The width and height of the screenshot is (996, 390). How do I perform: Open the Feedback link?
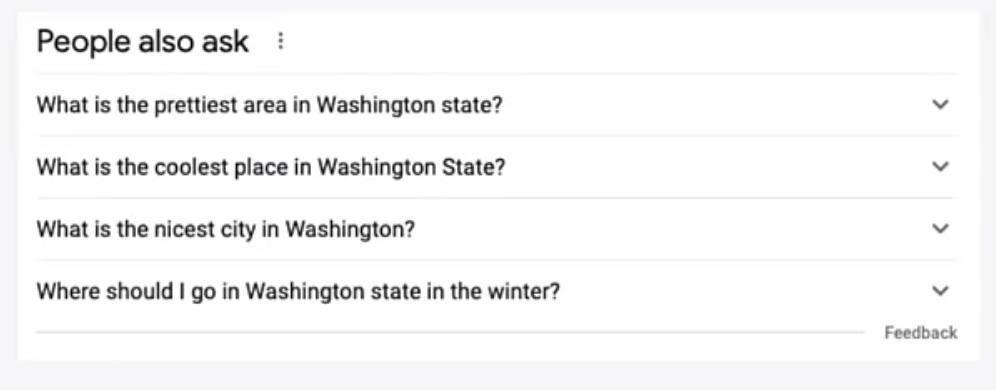tap(920, 332)
